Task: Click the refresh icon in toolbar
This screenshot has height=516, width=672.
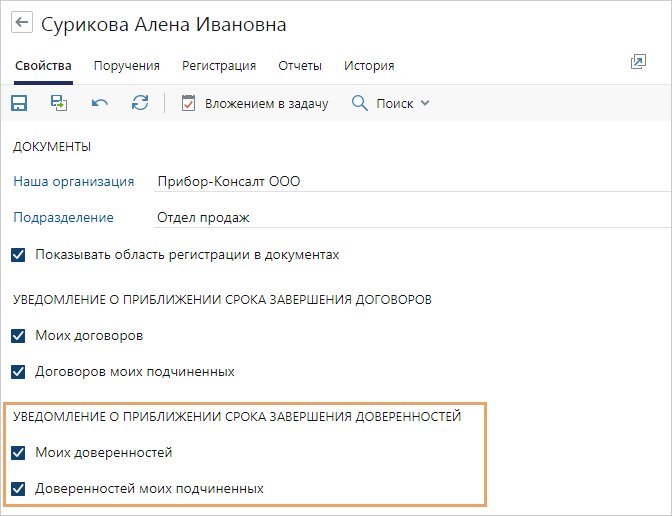Action: 140,103
